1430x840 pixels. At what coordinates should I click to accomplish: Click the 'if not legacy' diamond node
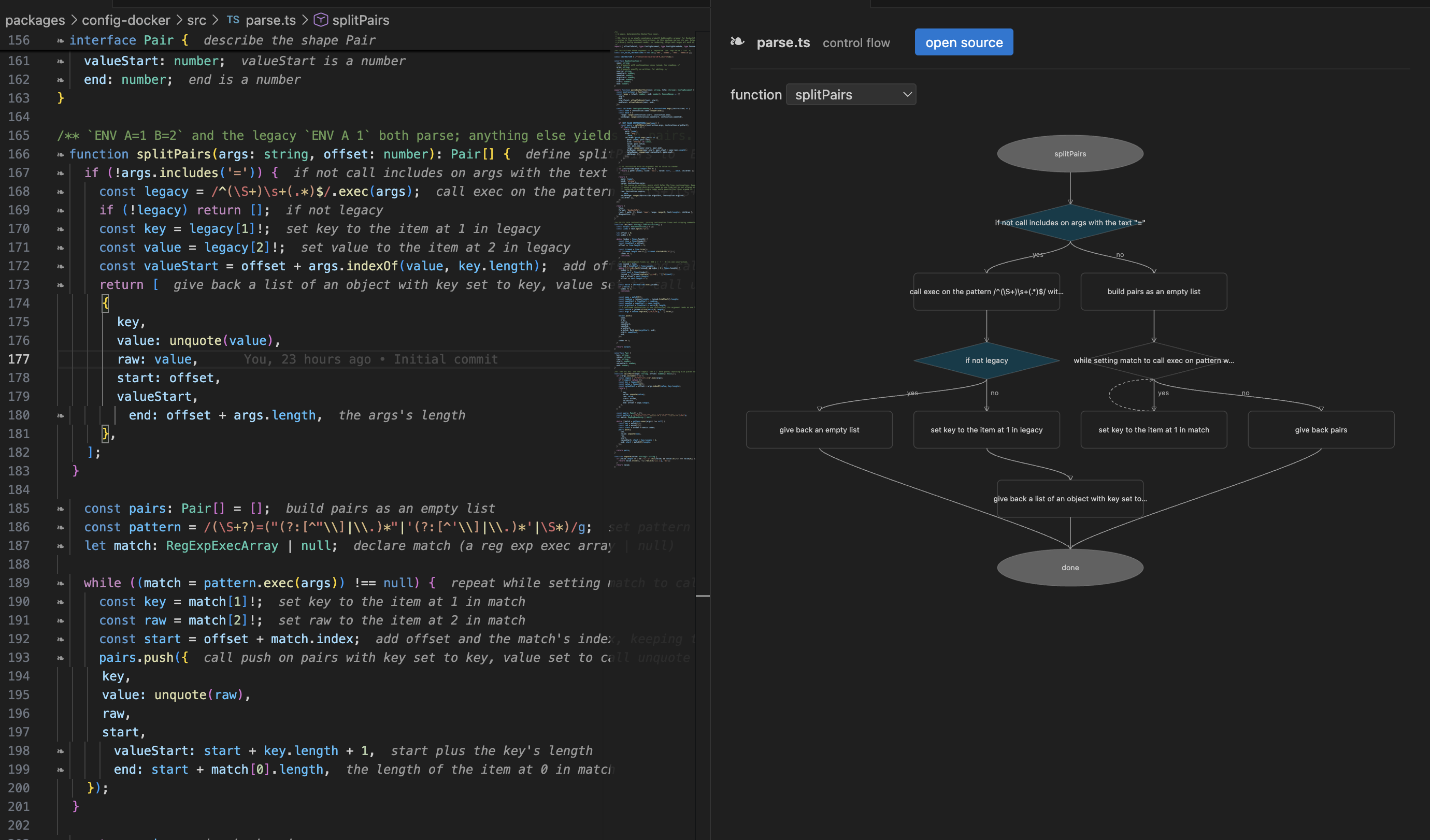pyautogui.click(x=986, y=361)
